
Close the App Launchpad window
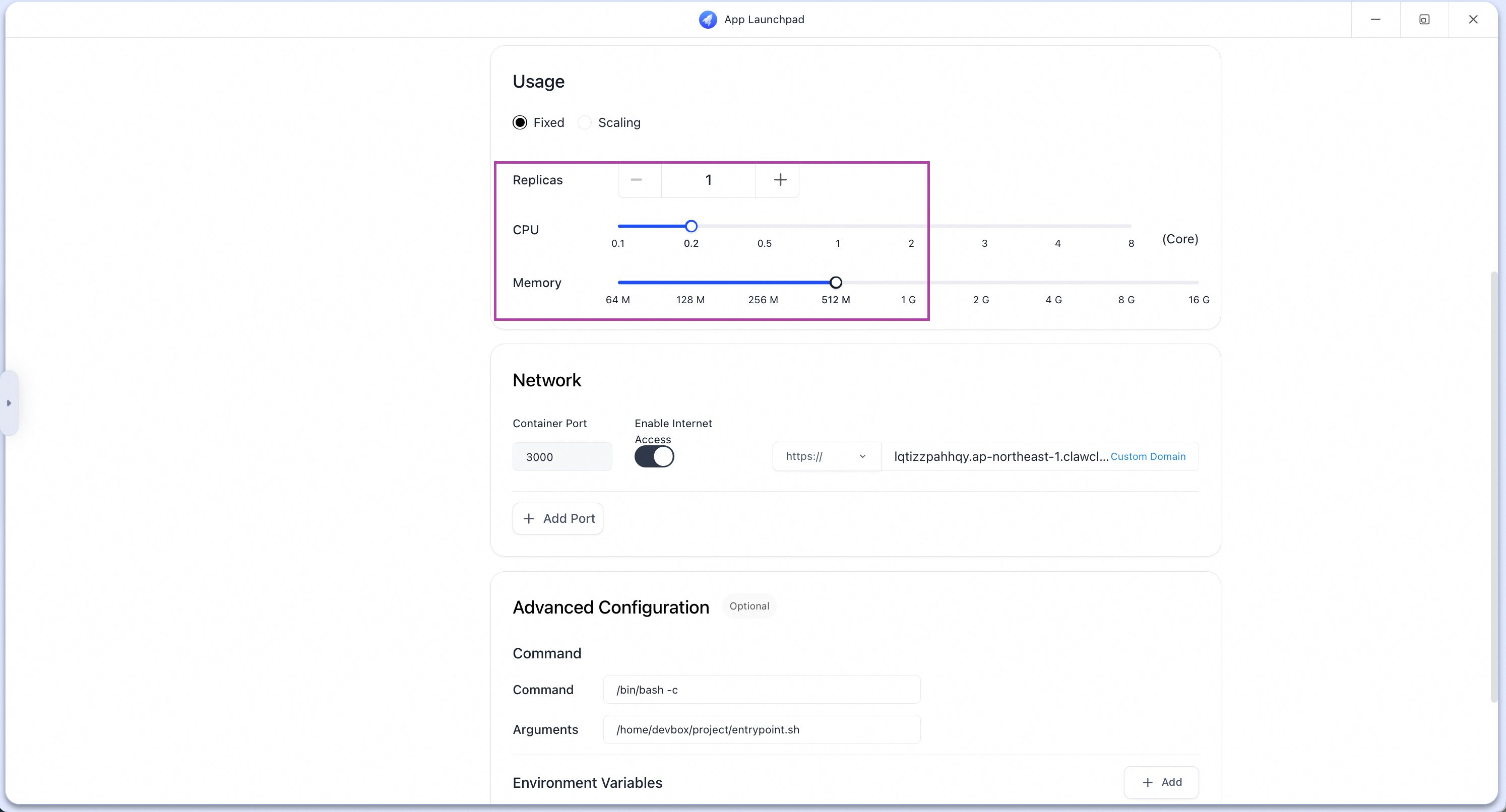click(1473, 19)
